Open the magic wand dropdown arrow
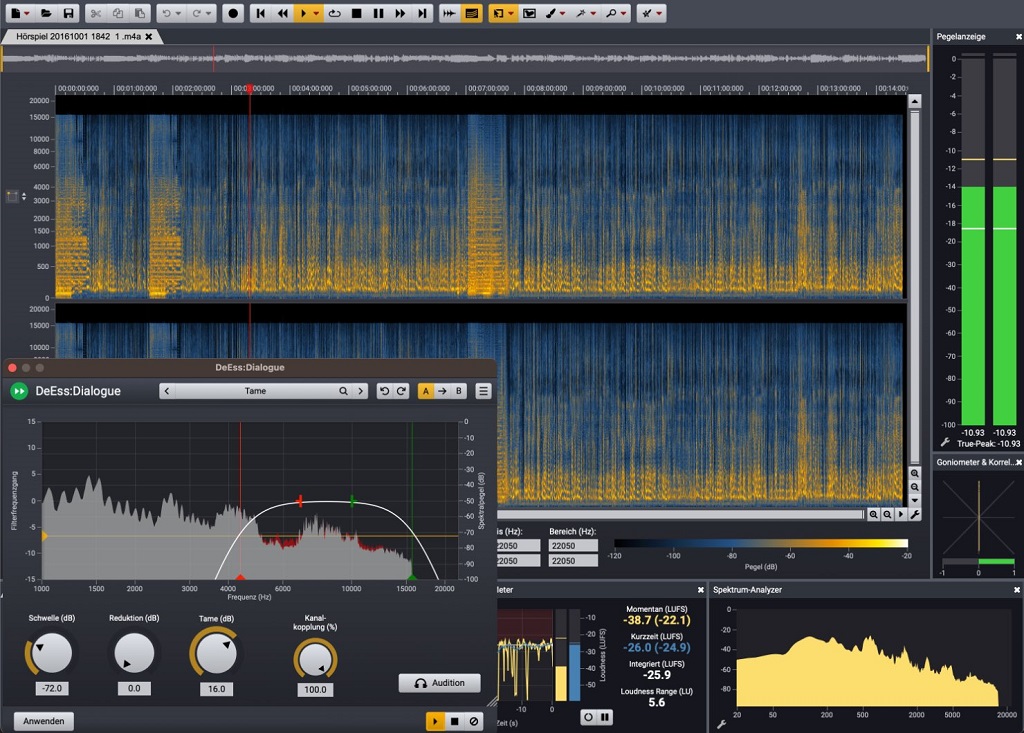Image resolution: width=1024 pixels, height=733 pixels. (x=593, y=14)
